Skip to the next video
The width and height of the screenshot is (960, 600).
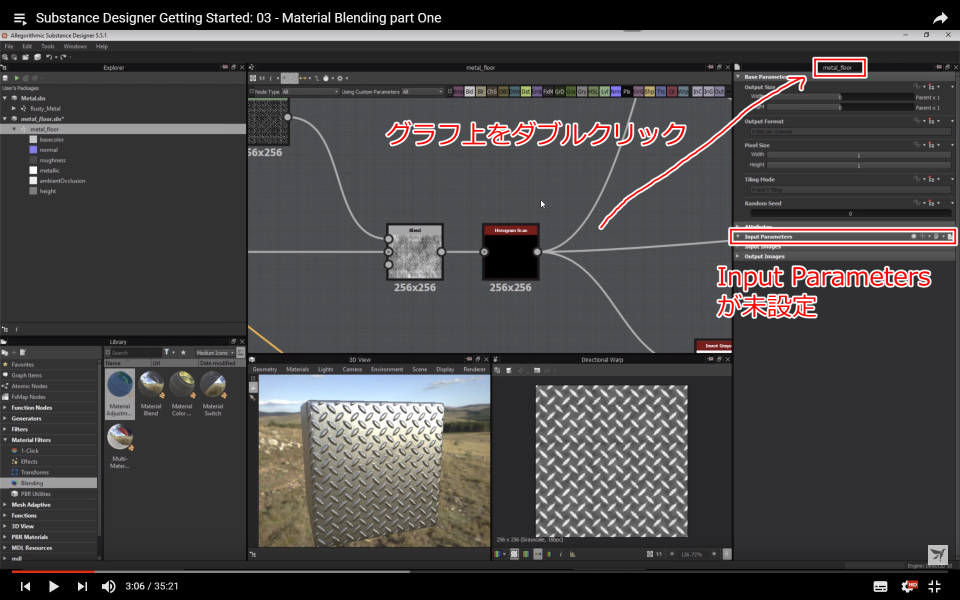point(82,586)
